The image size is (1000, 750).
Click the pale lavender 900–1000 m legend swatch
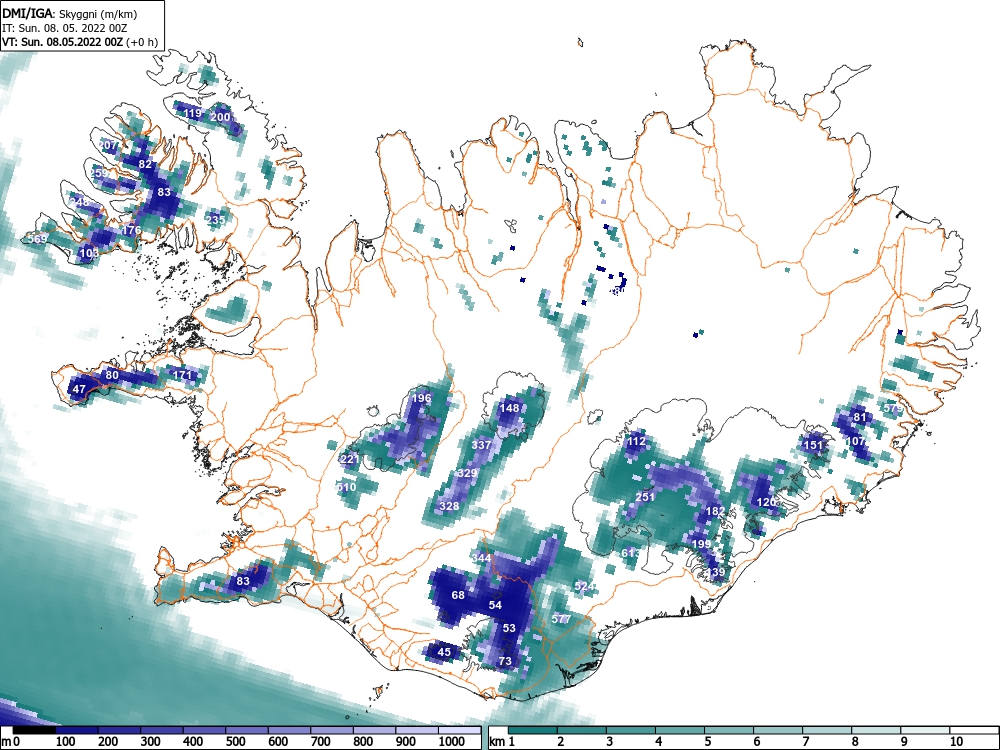pos(416,730)
